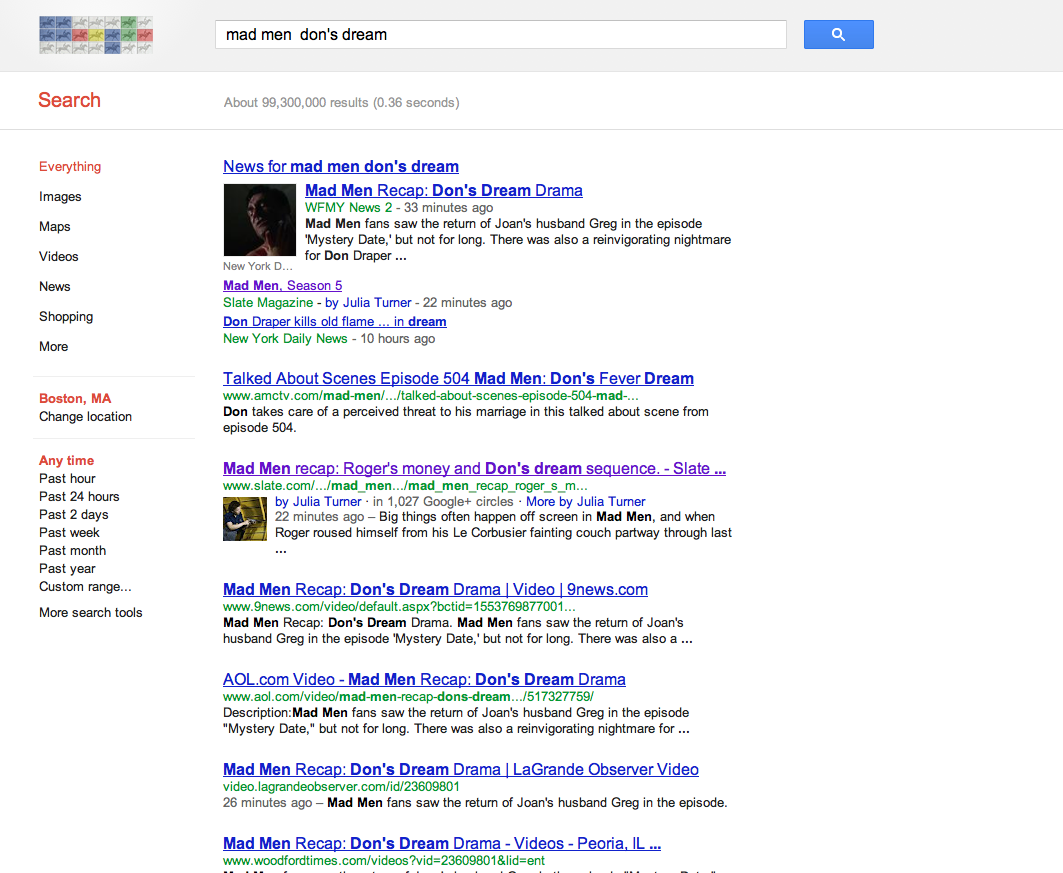The image size is (1063, 873).
Task: Expand More search tools
Action: [90, 613]
